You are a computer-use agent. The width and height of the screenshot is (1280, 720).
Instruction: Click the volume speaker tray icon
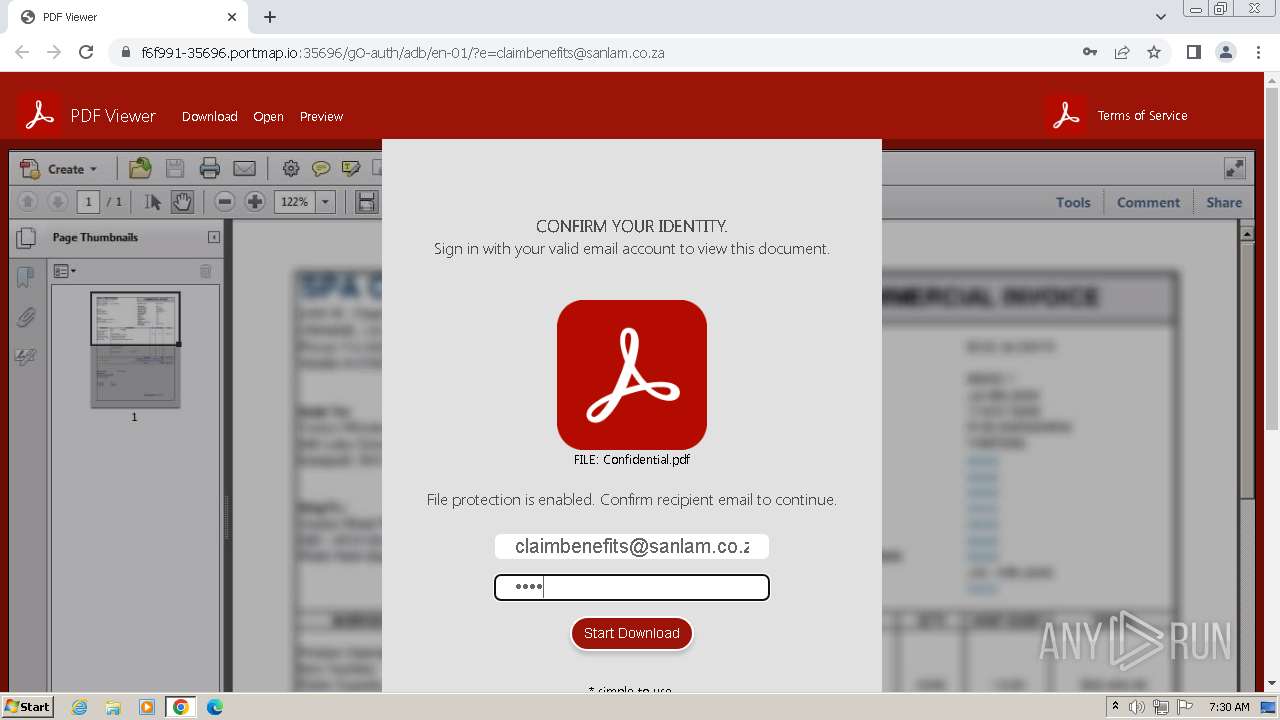[1136, 707]
